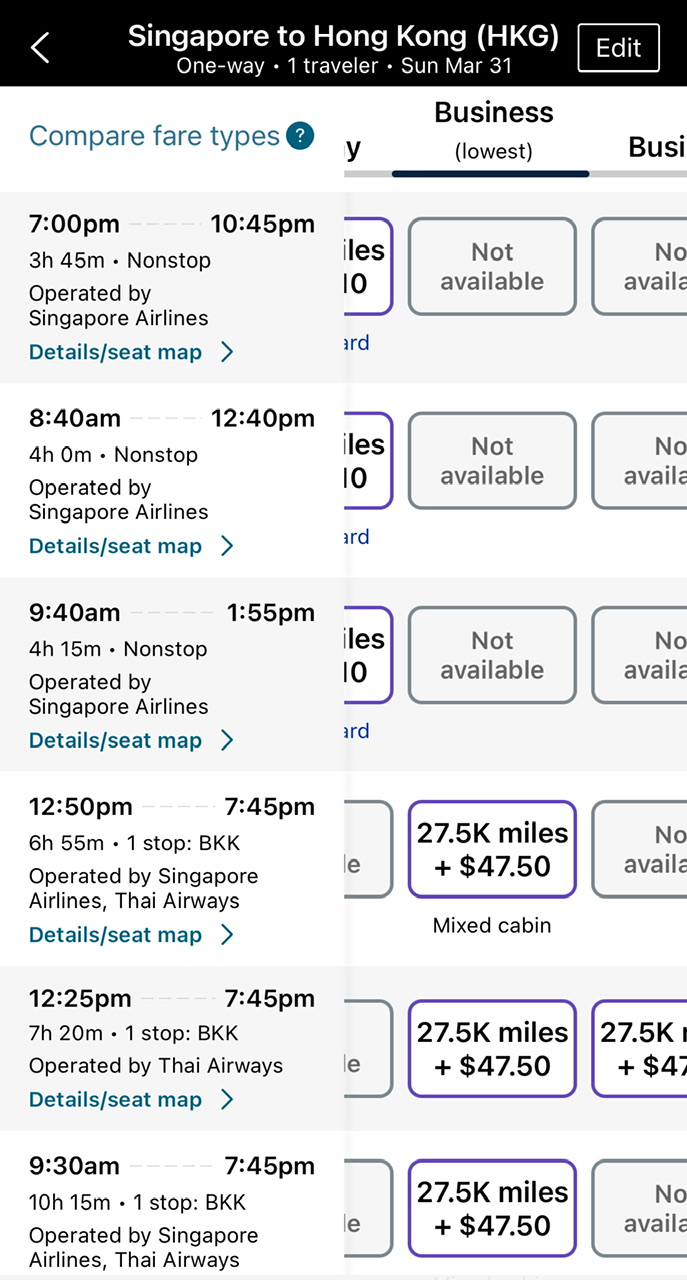Click the Edit search button
Screen dimensions: 687x1280
[x=618, y=48]
